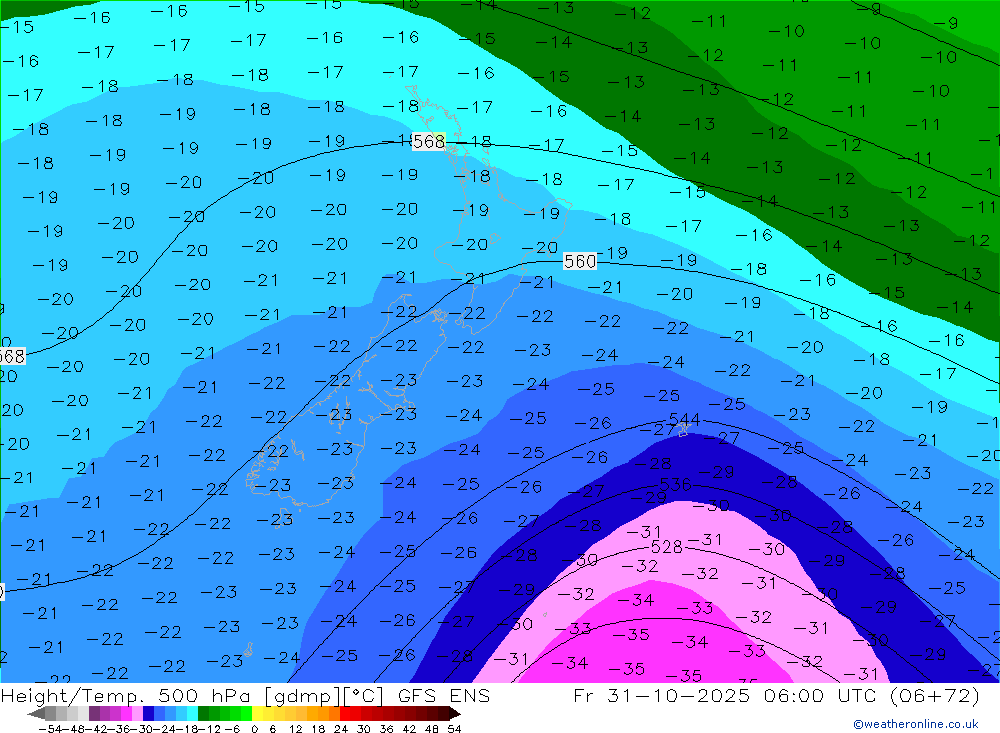Click the dark right arrow end of color scale
This screenshot has width=1000, height=733.
pos(455,713)
